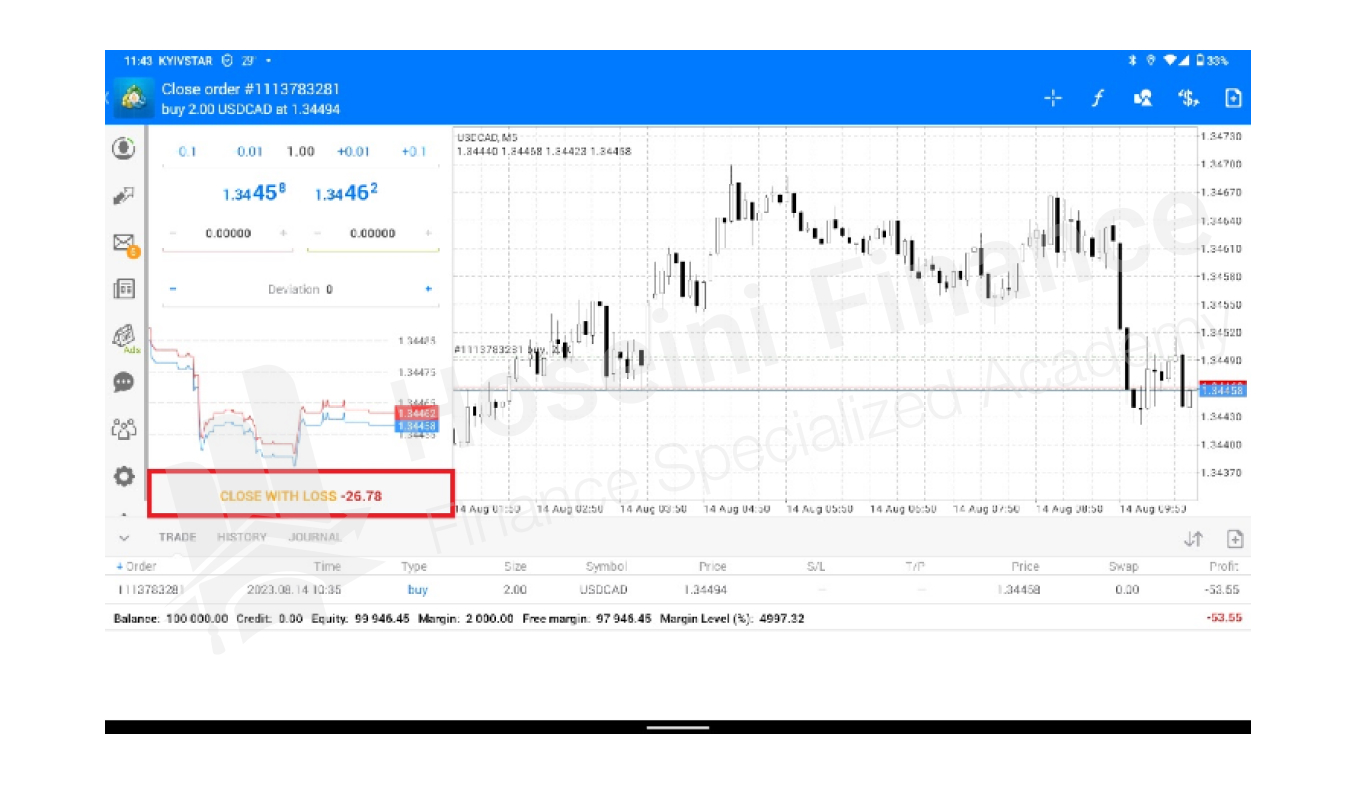Increase volume by +0.1
The image size is (1357, 785).
pos(413,152)
